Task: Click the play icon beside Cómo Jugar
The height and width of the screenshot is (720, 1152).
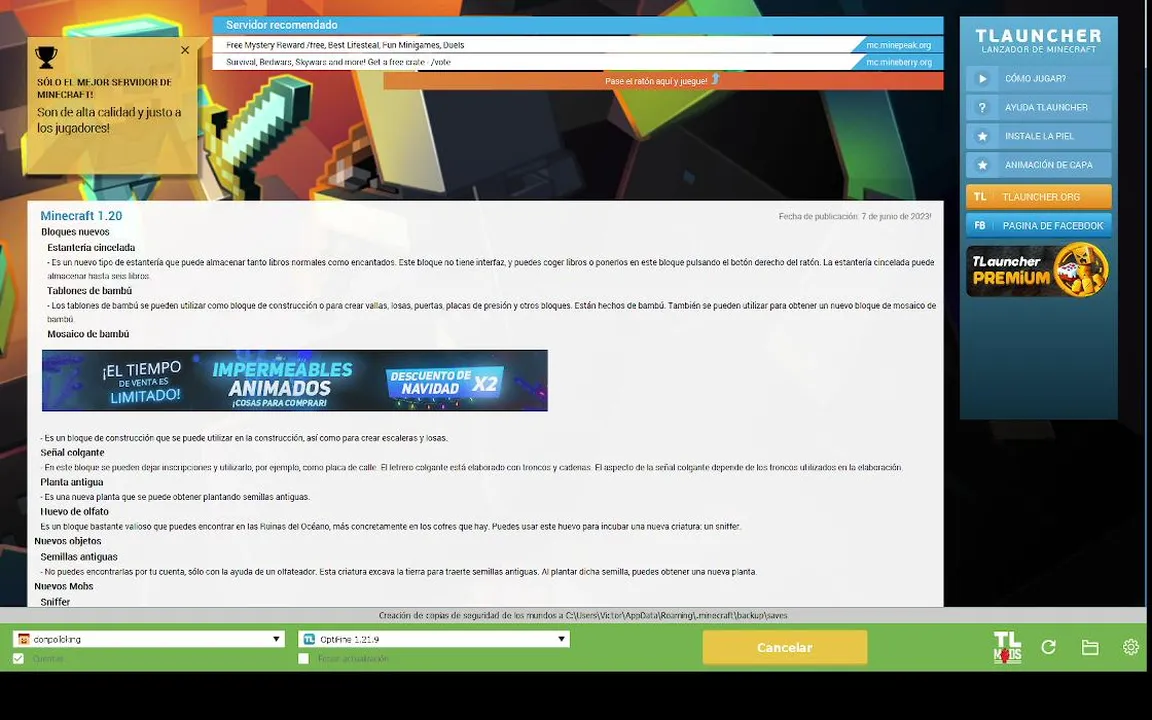Action: pyautogui.click(x=982, y=79)
